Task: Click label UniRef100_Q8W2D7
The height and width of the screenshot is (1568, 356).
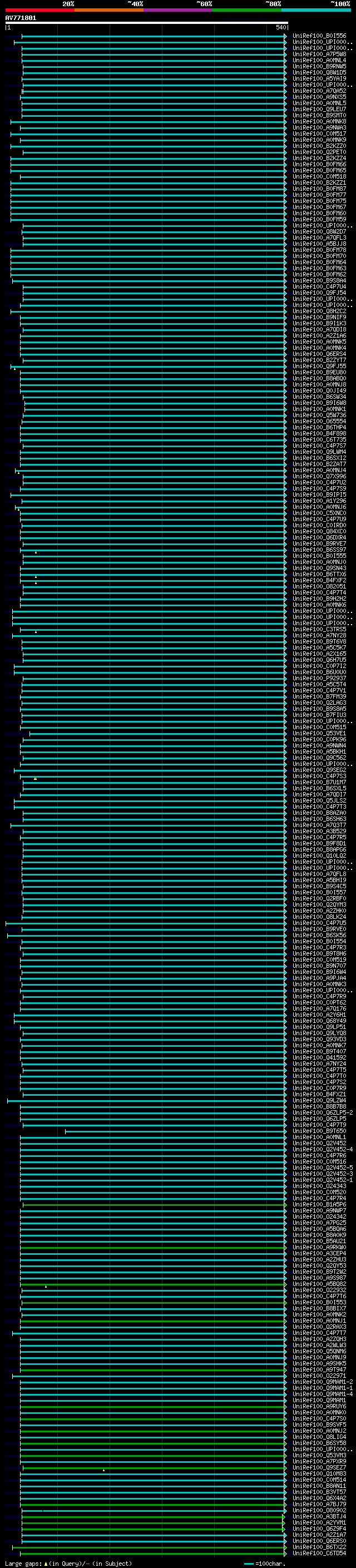Action: coord(319,232)
